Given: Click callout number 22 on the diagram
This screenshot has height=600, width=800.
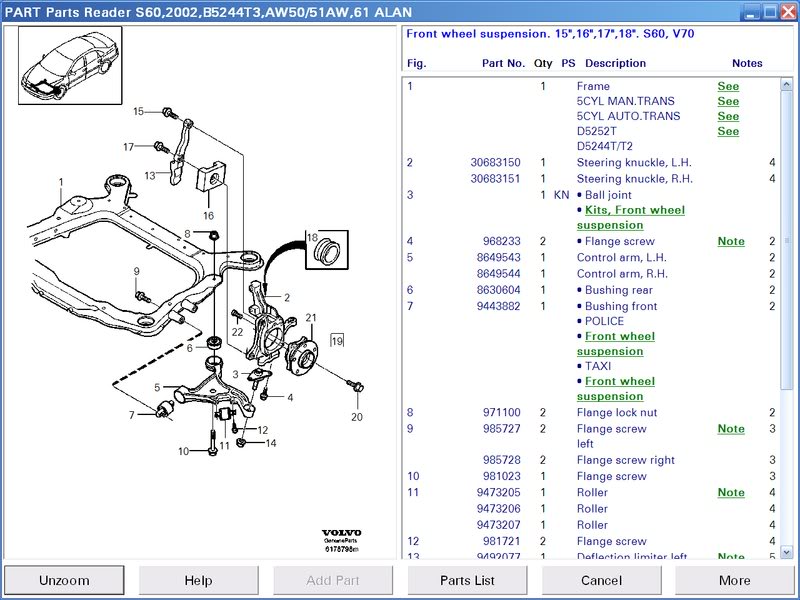Looking at the screenshot, I should click(237, 332).
